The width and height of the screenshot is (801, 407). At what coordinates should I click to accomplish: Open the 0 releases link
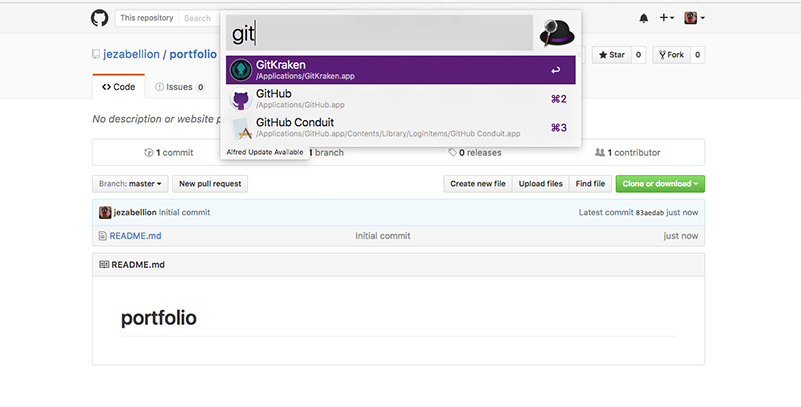pos(475,152)
